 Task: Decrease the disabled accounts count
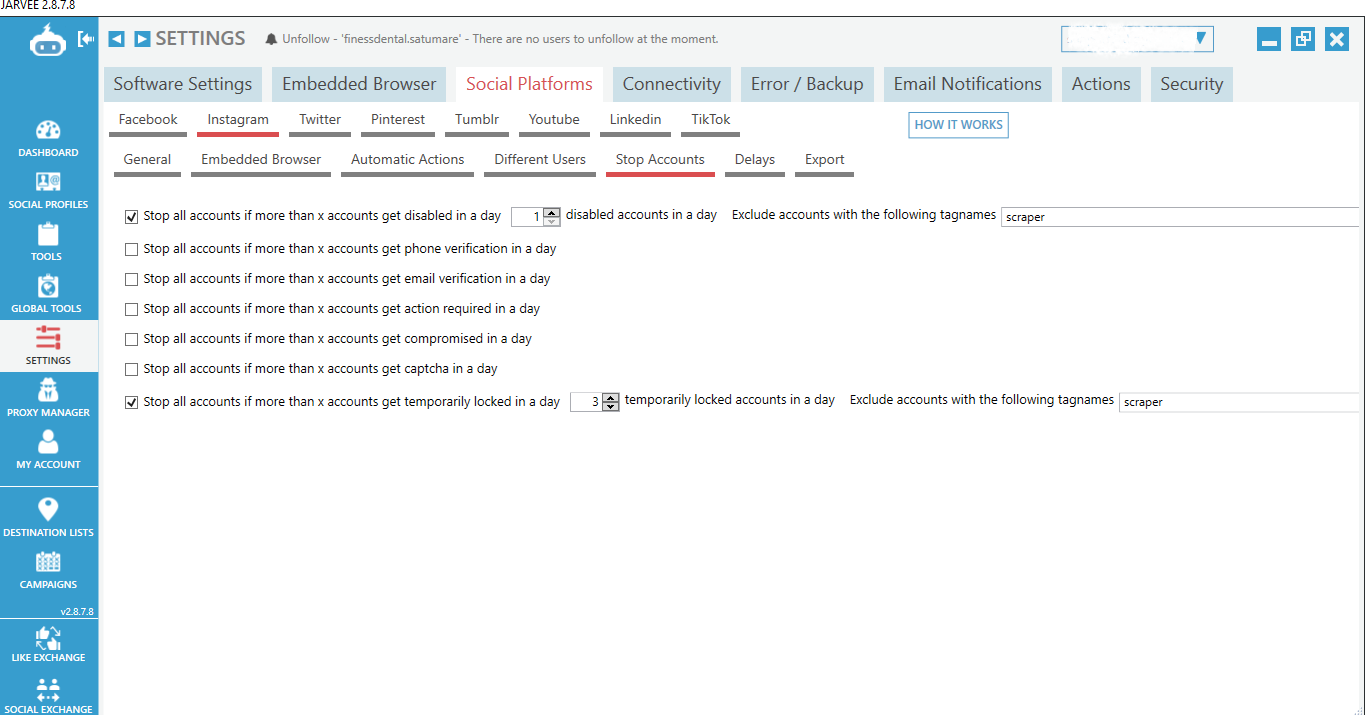pos(551,221)
